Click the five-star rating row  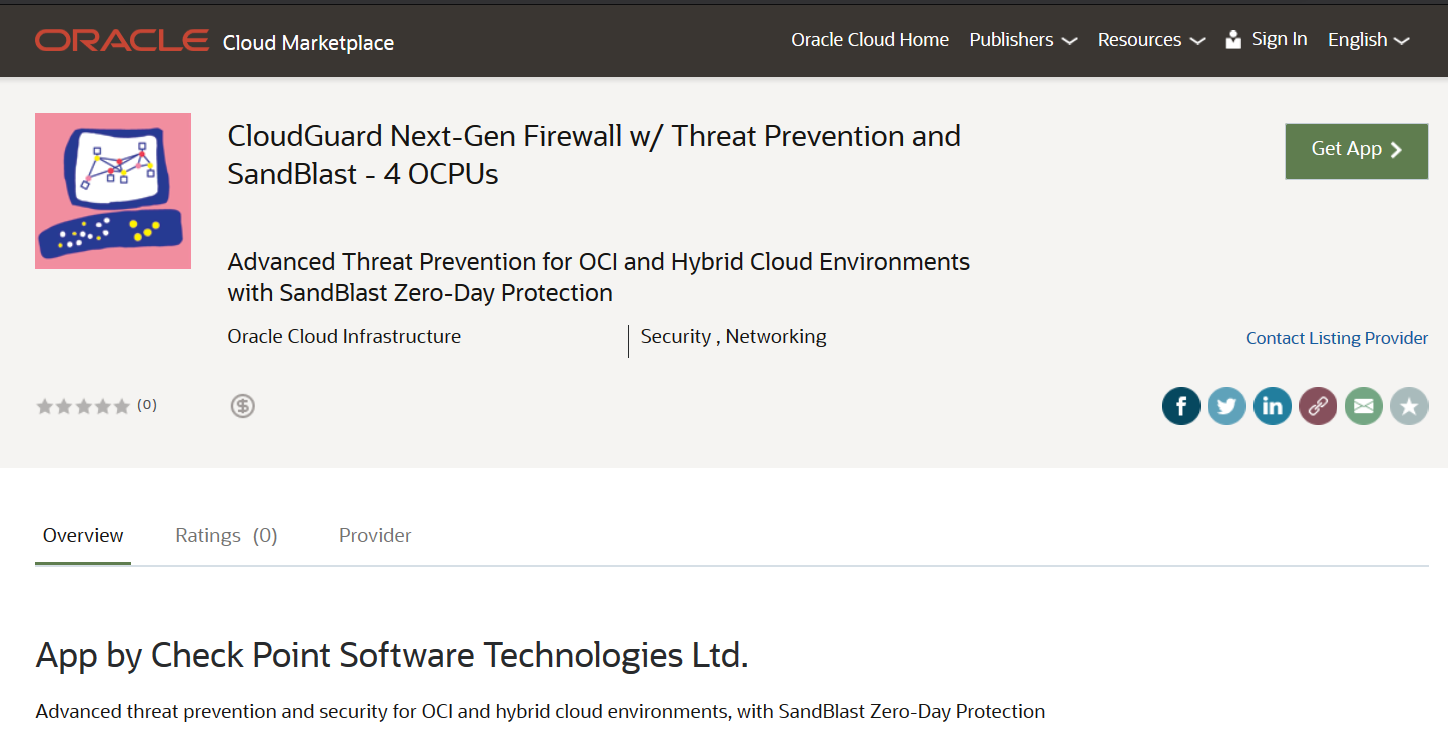click(x=83, y=406)
